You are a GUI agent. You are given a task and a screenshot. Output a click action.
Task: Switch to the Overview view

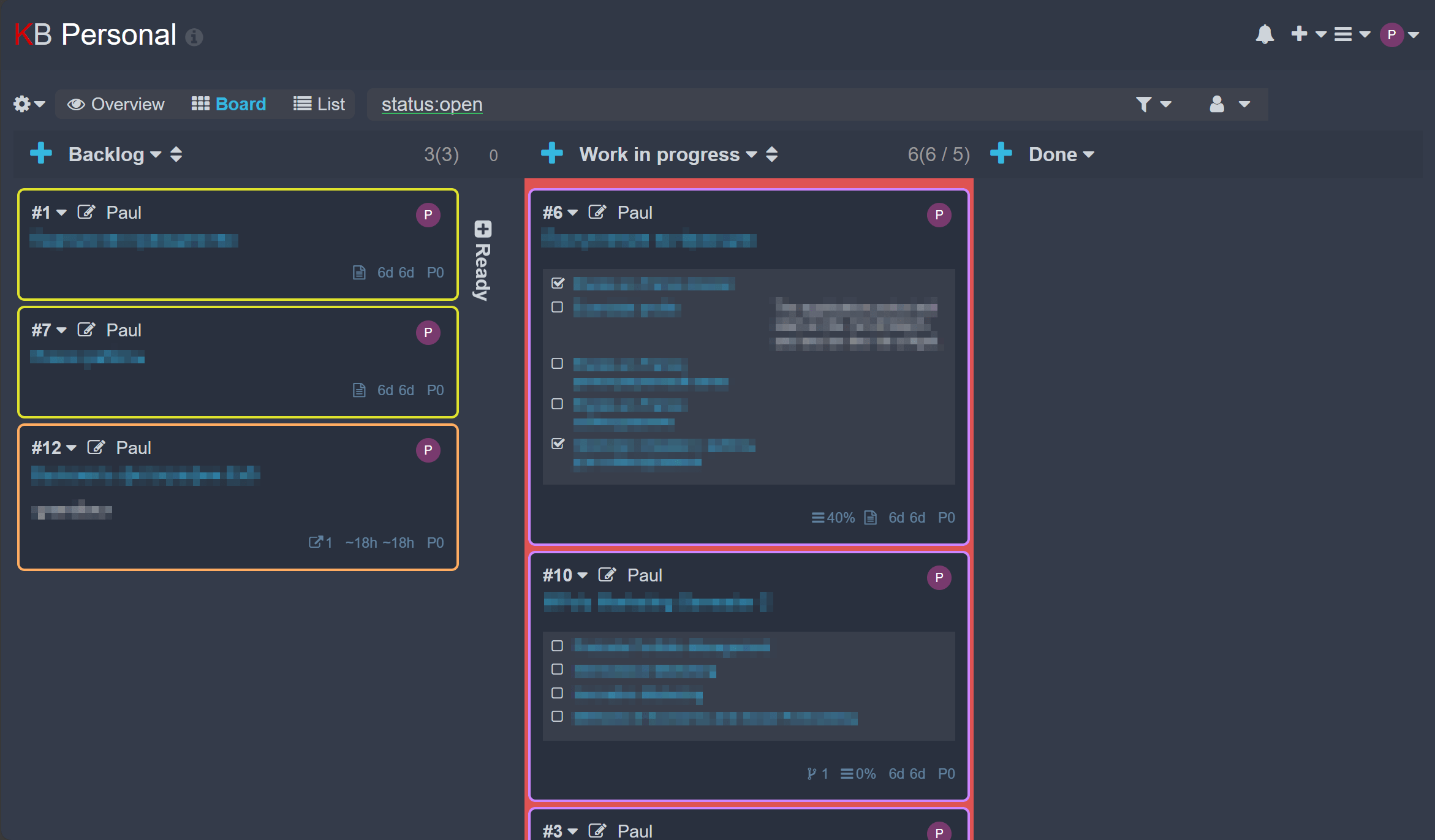(x=116, y=104)
